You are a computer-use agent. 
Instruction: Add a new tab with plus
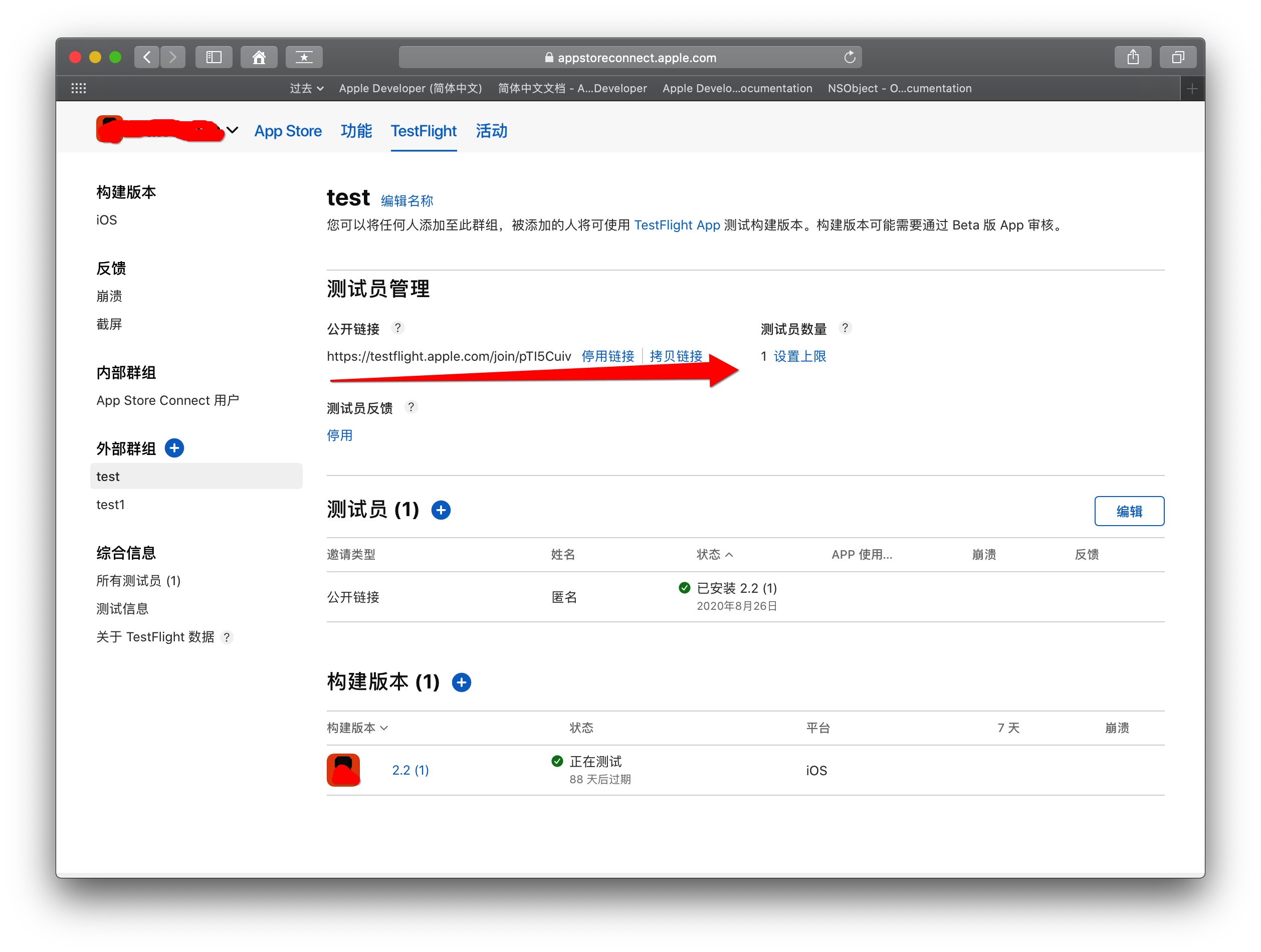click(x=1192, y=88)
